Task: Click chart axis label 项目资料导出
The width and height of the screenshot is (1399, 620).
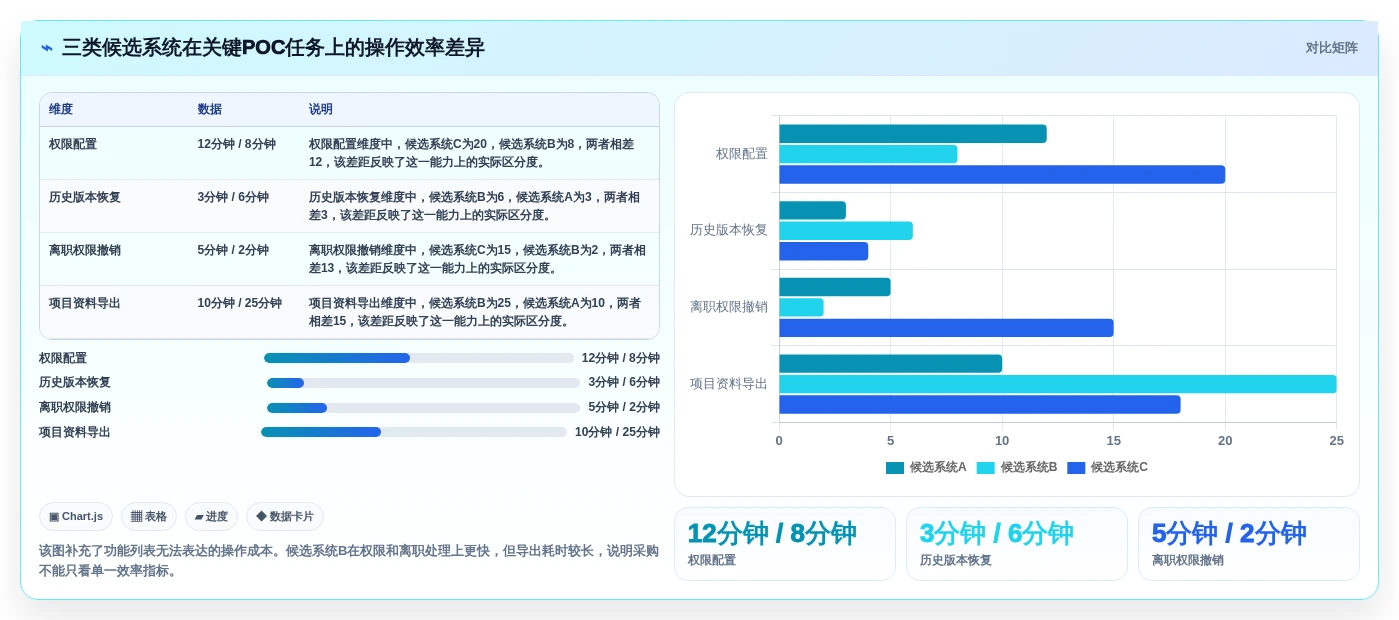Action: (x=729, y=384)
